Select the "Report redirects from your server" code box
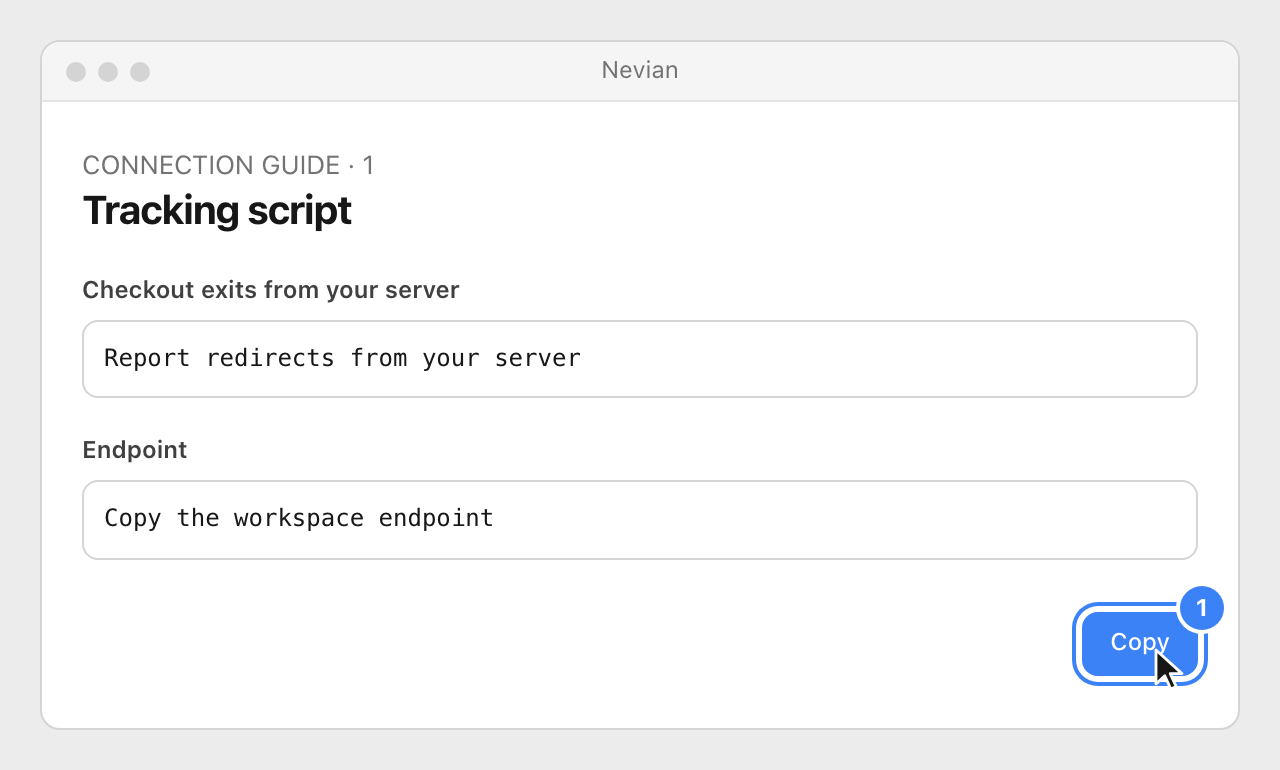The image size is (1280, 770). coord(640,359)
